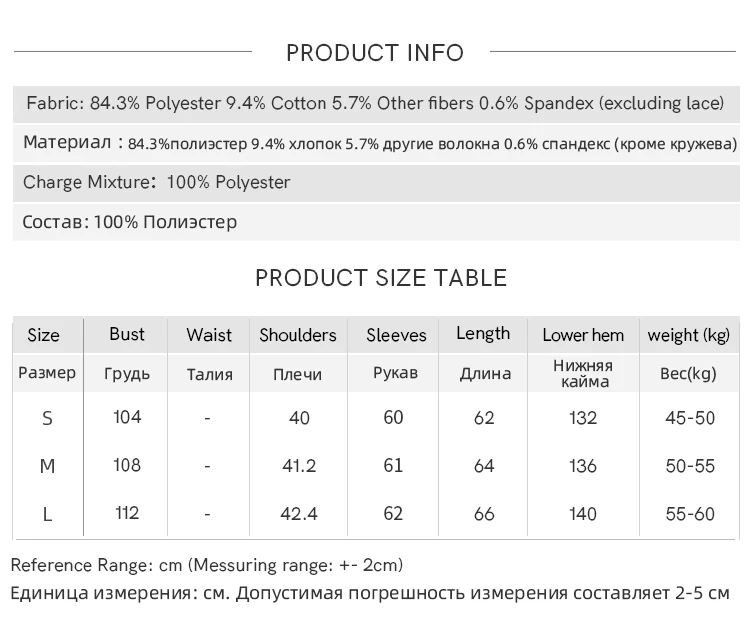The width and height of the screenshot is (750, 630).
Task: Click the Reference Range note text
Action: coord(207,565)
